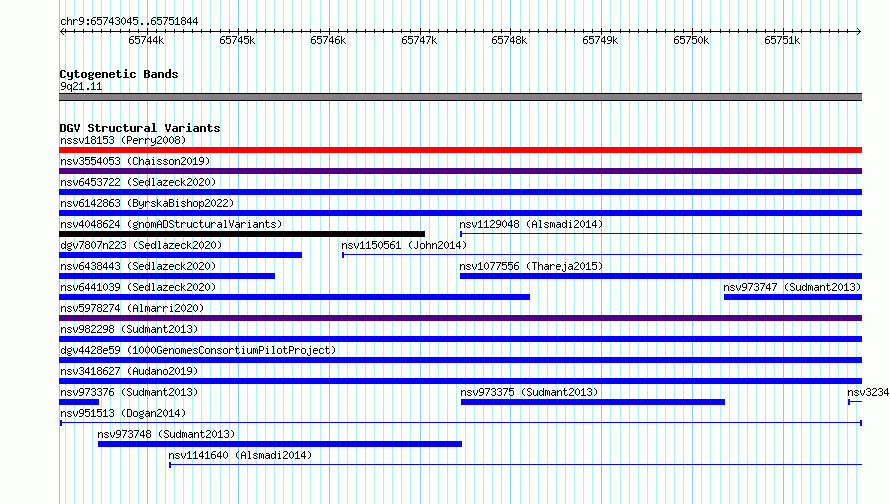
Task: Click the blue nsv1077556 variant bar
Action: pyautogui.click(x=661, y=276)
